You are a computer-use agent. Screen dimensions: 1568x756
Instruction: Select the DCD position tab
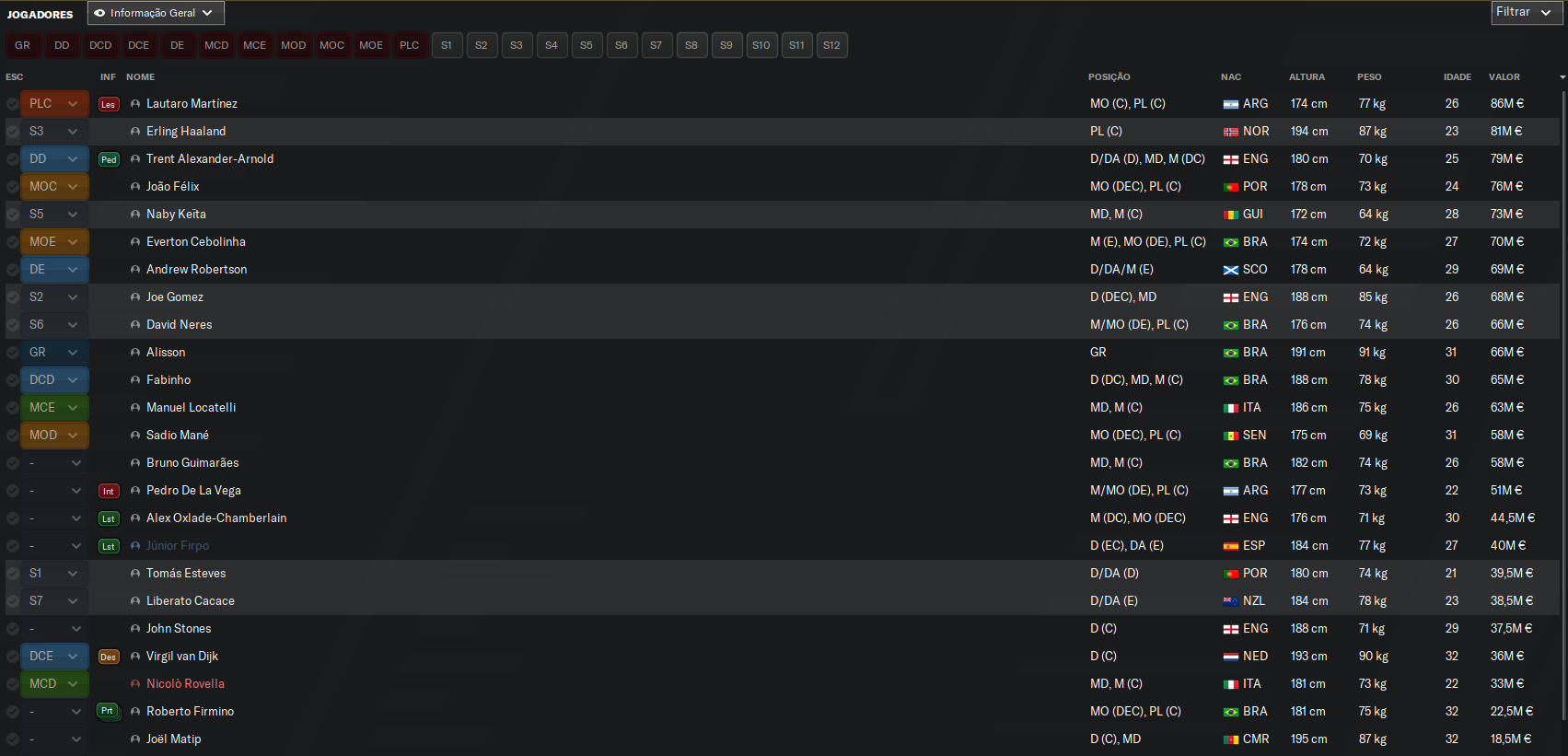pos(100,45)
